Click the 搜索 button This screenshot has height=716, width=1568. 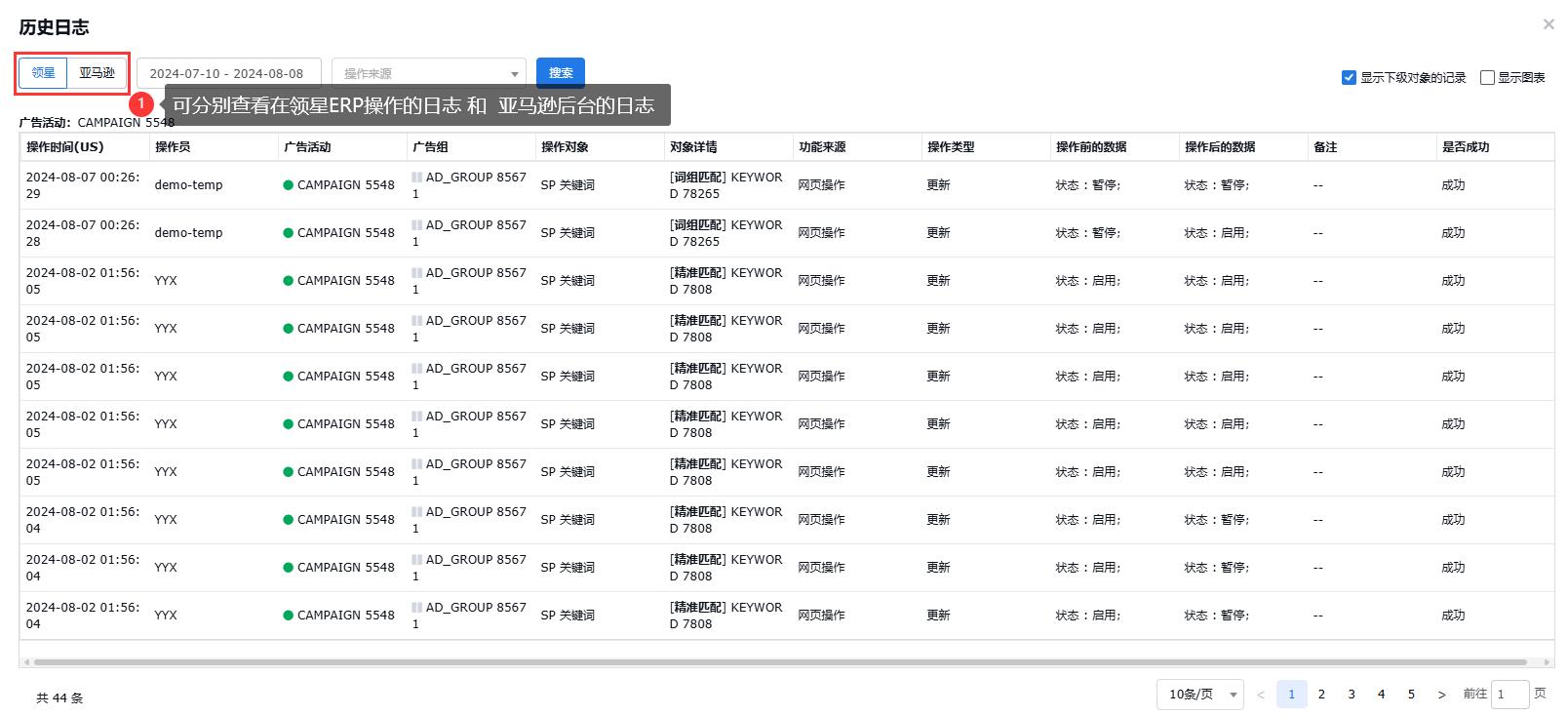pyautogui.click(x=561, y=73)
